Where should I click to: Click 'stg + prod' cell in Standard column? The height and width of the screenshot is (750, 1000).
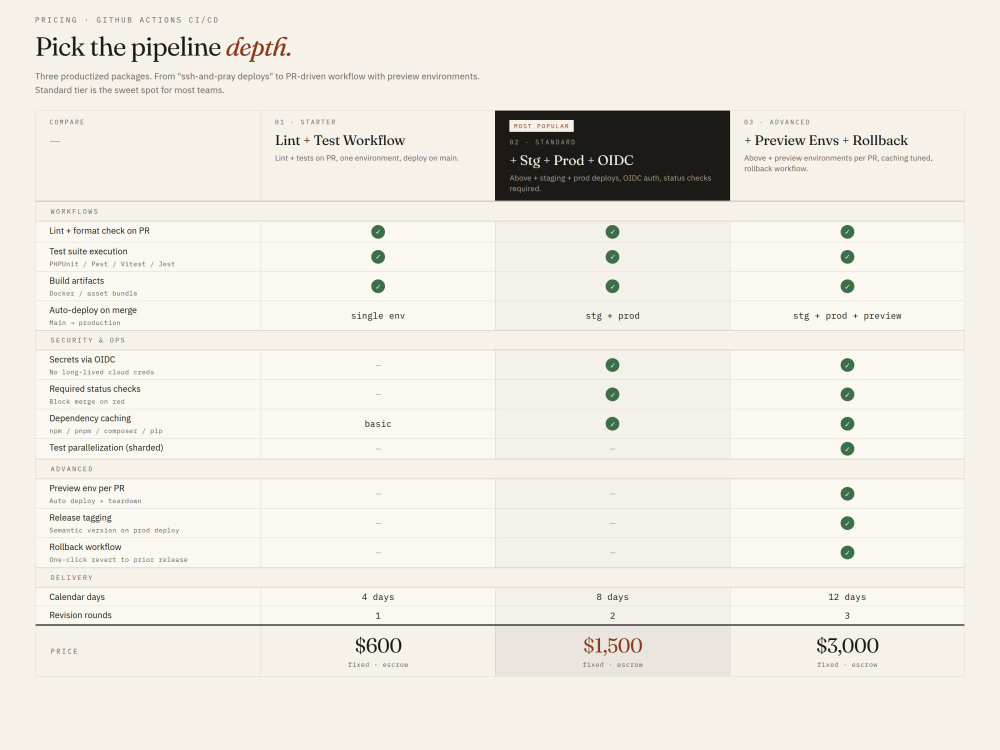[x=612, y=316]
